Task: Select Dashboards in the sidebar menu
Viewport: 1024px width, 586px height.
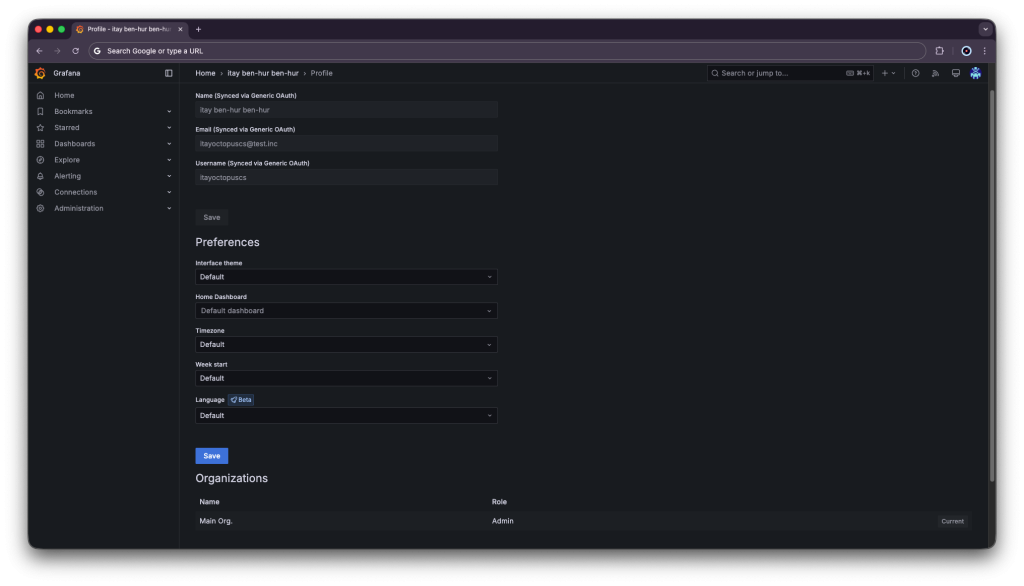Action: pyautogui.click(x=74, y=144)
